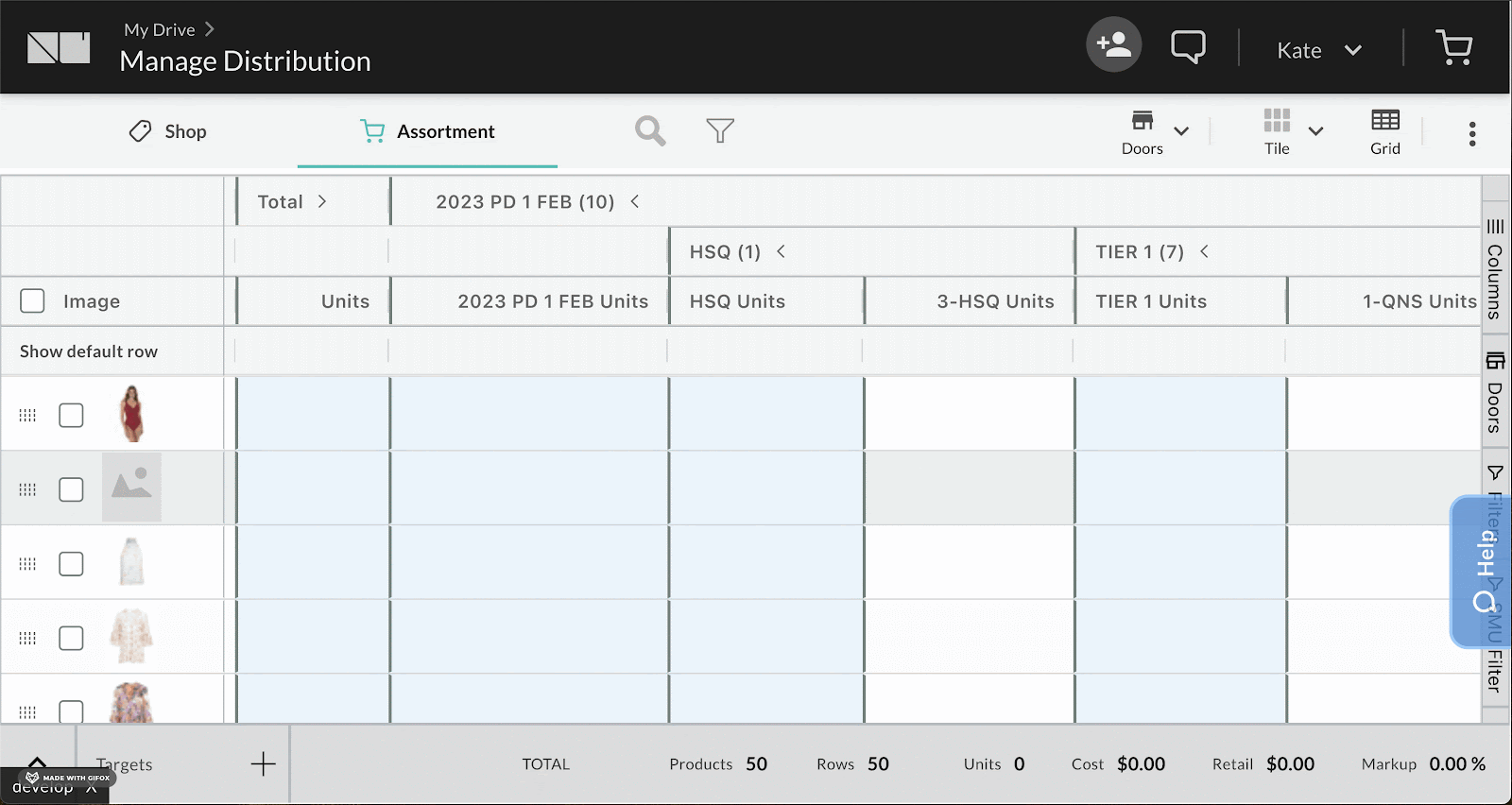Click the blue Help button

pos(1483,572)
